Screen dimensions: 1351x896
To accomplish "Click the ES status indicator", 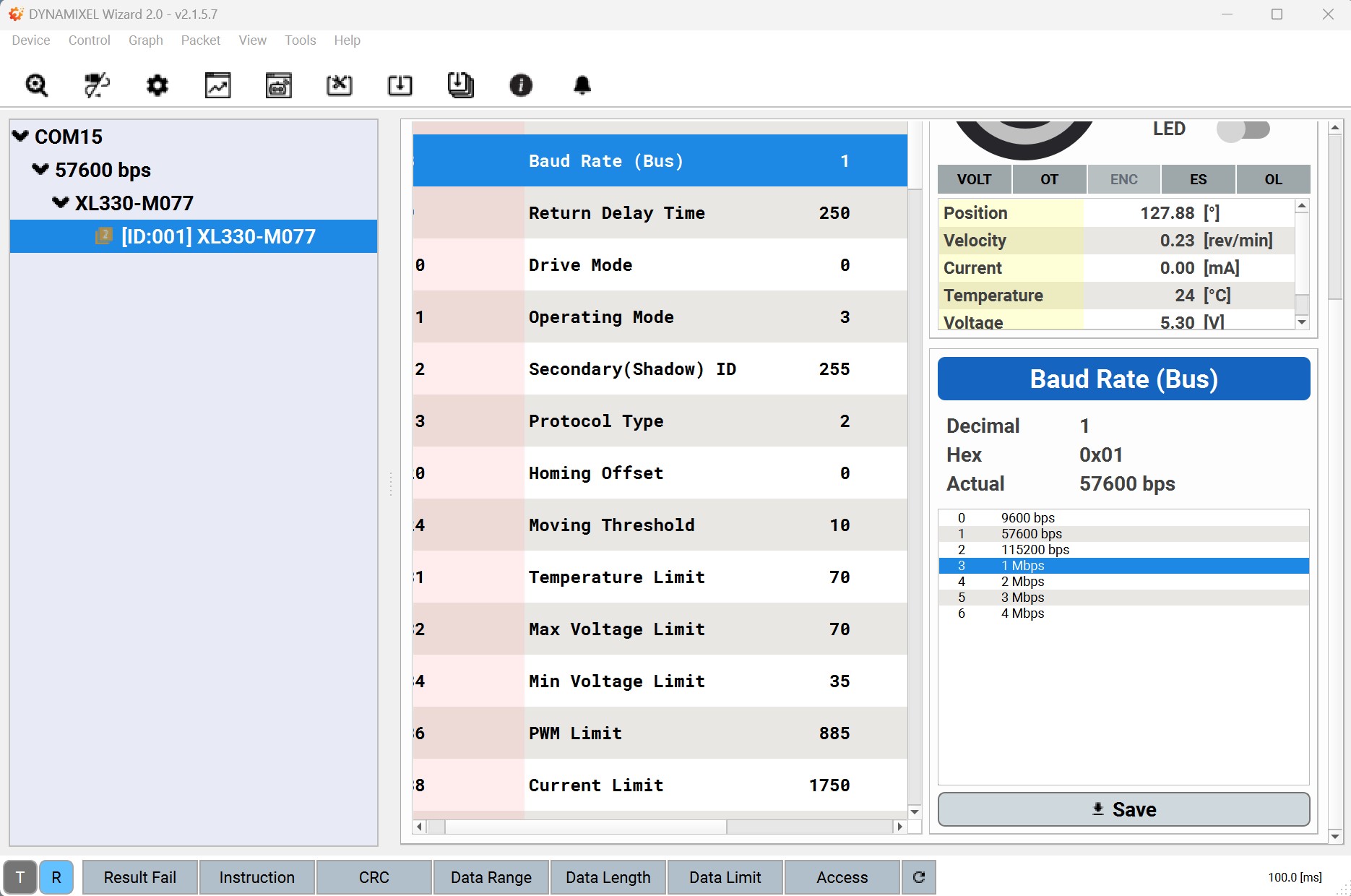I will tap(1199, 179).
